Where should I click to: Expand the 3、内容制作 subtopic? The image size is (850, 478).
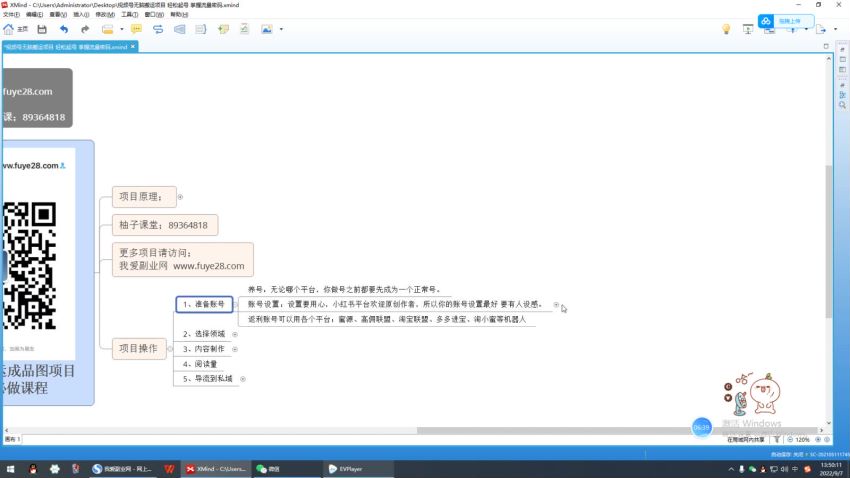pyautogui.click(x=235, y=350)
